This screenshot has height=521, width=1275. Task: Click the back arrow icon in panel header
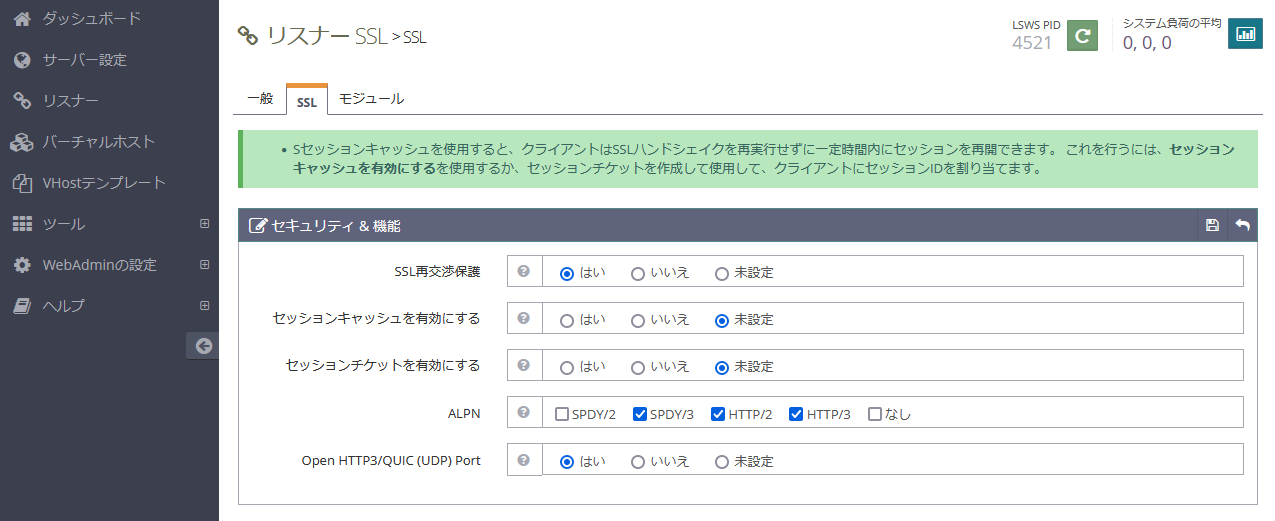tap(1242, 225)
